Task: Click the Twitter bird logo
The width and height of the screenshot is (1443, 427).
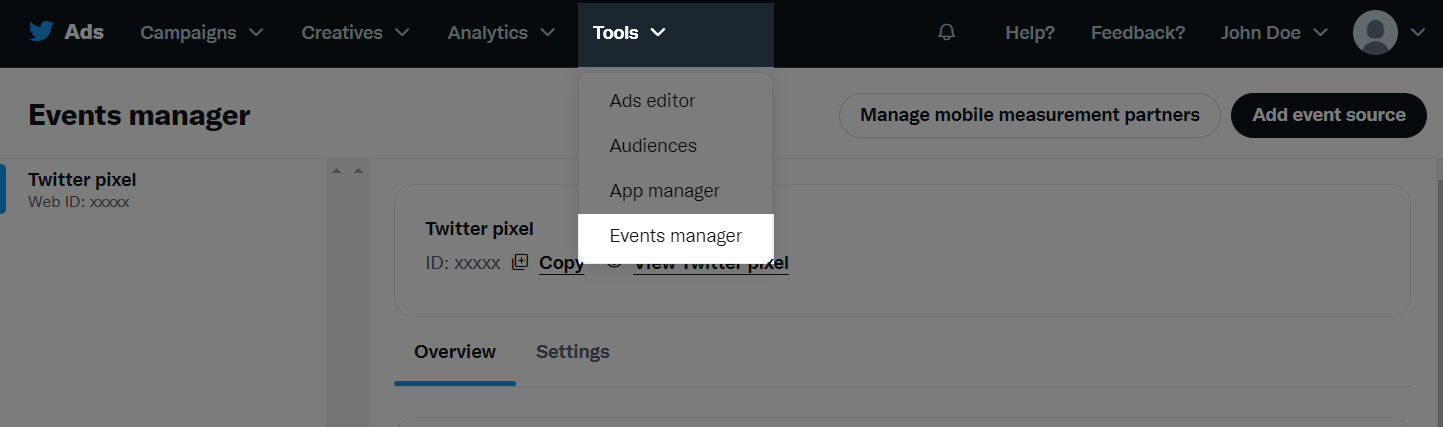Action: [41, 32]
